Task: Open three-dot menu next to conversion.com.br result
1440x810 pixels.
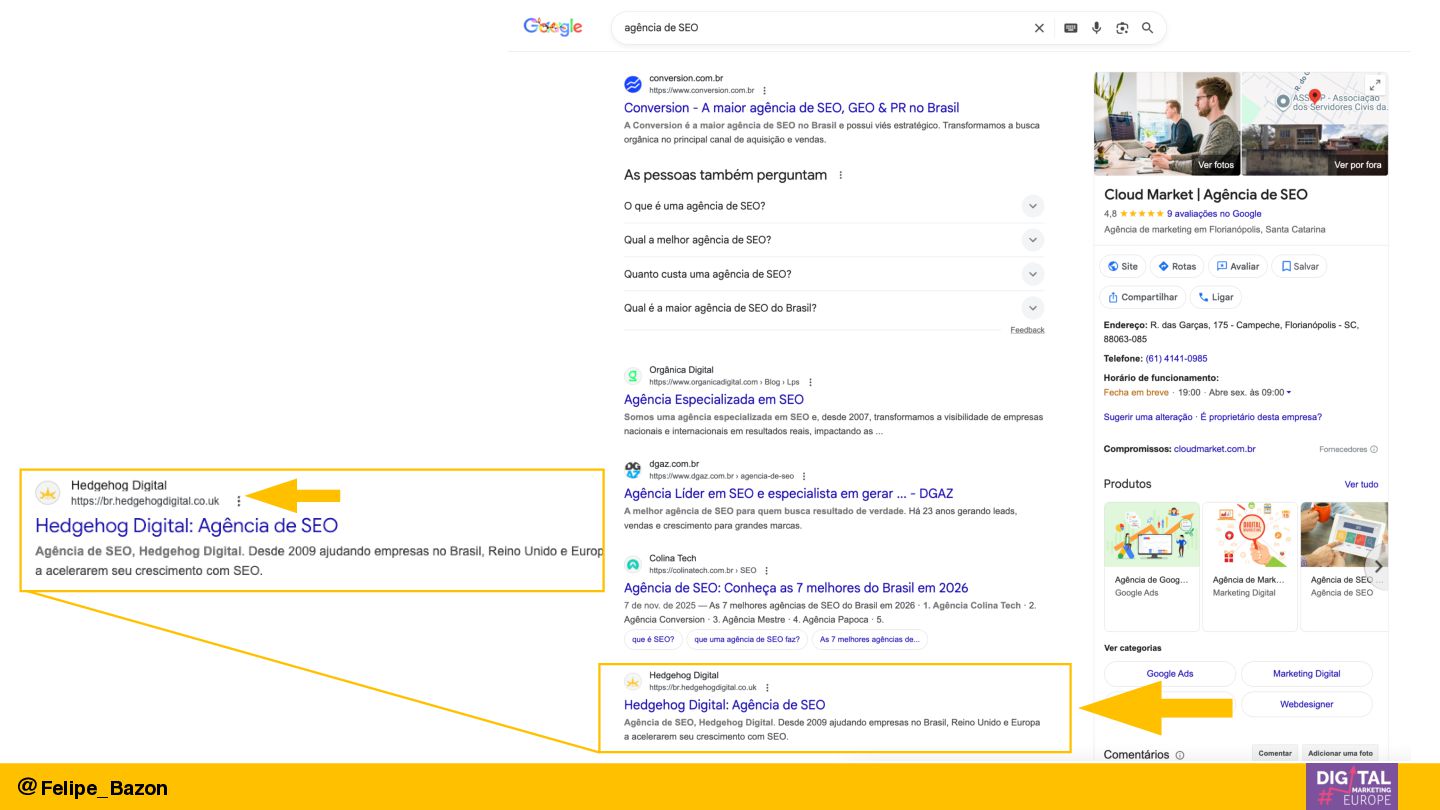Action: (765, 91)
